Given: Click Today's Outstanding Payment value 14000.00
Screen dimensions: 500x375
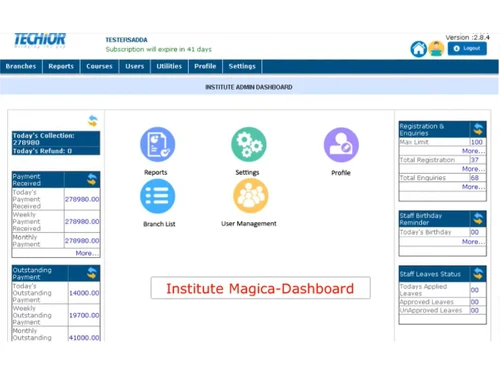Looking at the screenshot, I should (84, 293).
